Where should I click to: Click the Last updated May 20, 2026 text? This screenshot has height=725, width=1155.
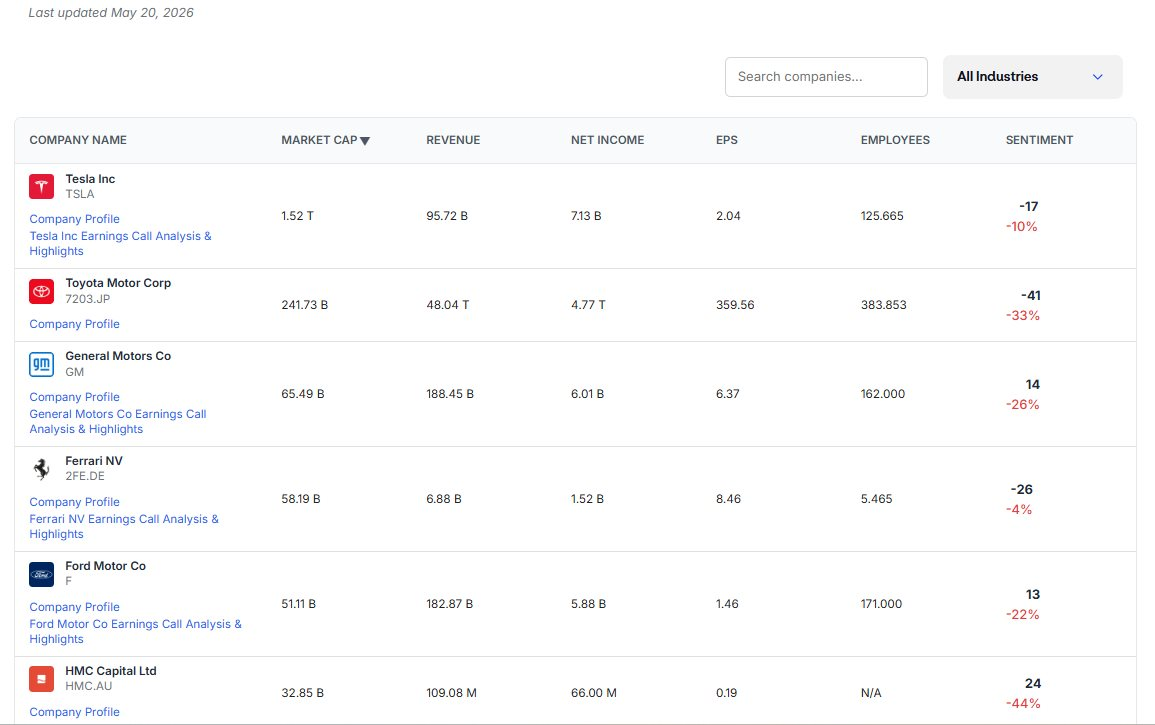[111, 13]
